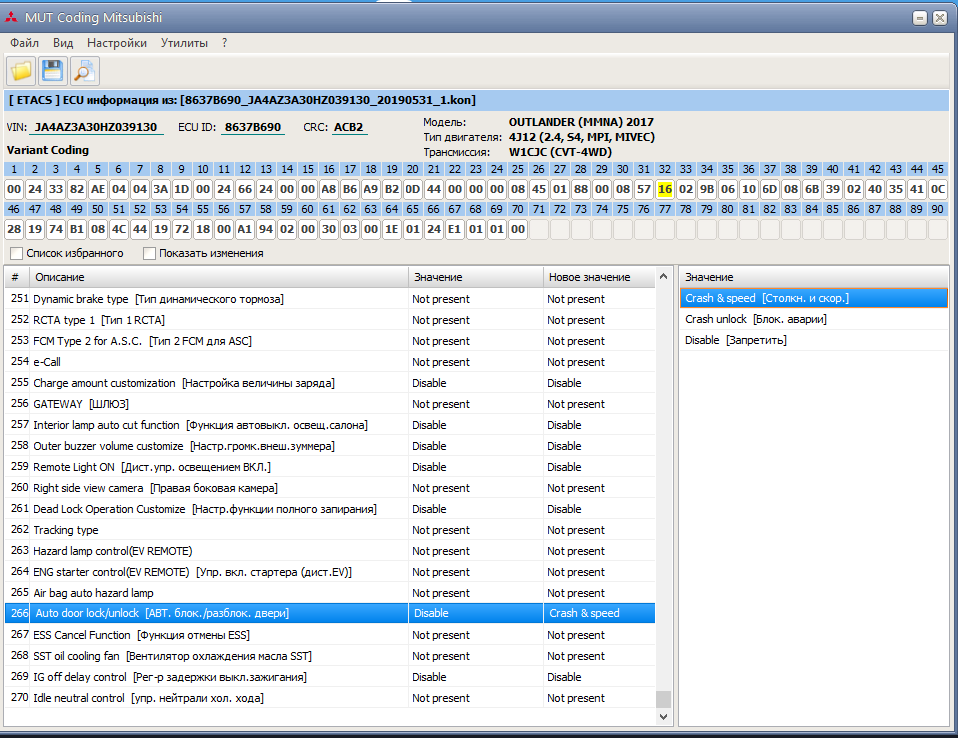
Task: Enable the Список избранного checkbox
Action: click(16, 253)
